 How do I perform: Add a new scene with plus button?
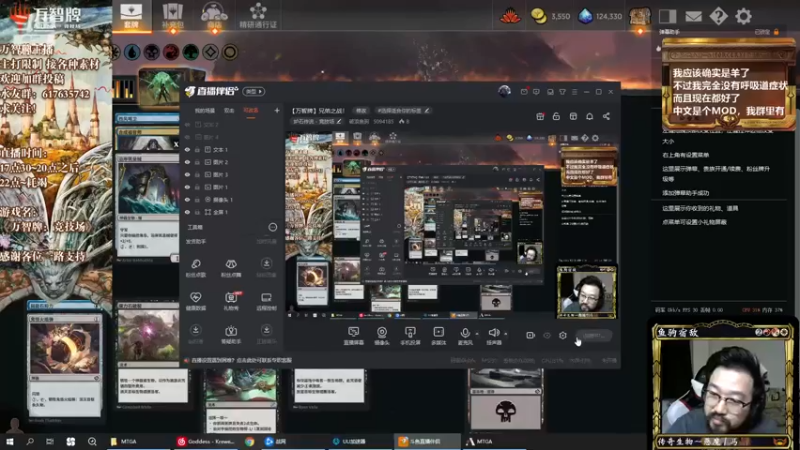tap(277, 110)
